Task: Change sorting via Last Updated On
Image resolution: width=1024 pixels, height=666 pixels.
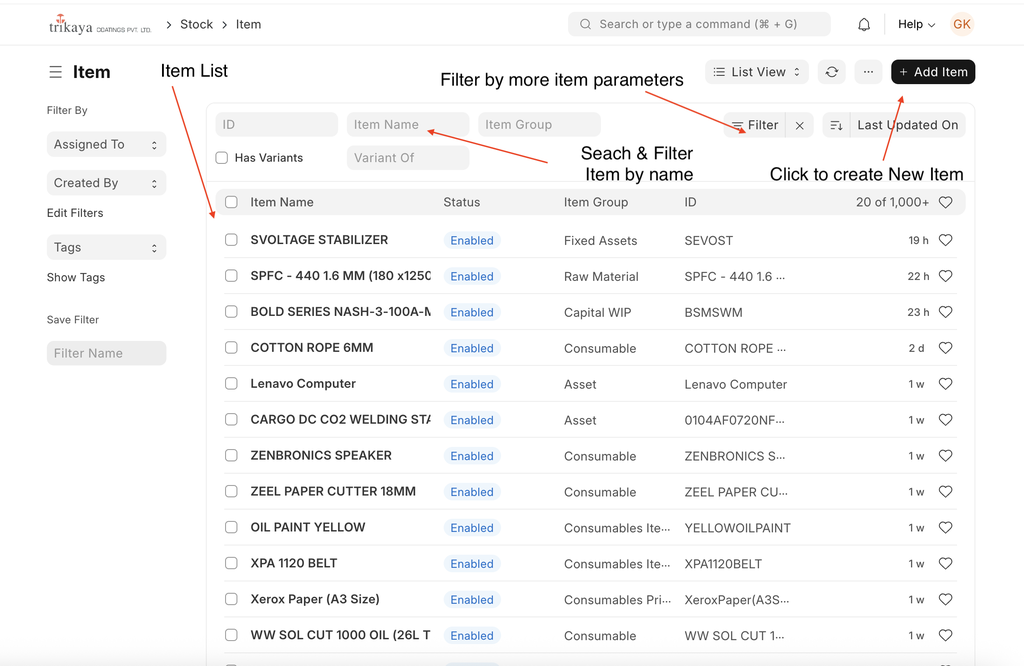Action: [908, 125]
